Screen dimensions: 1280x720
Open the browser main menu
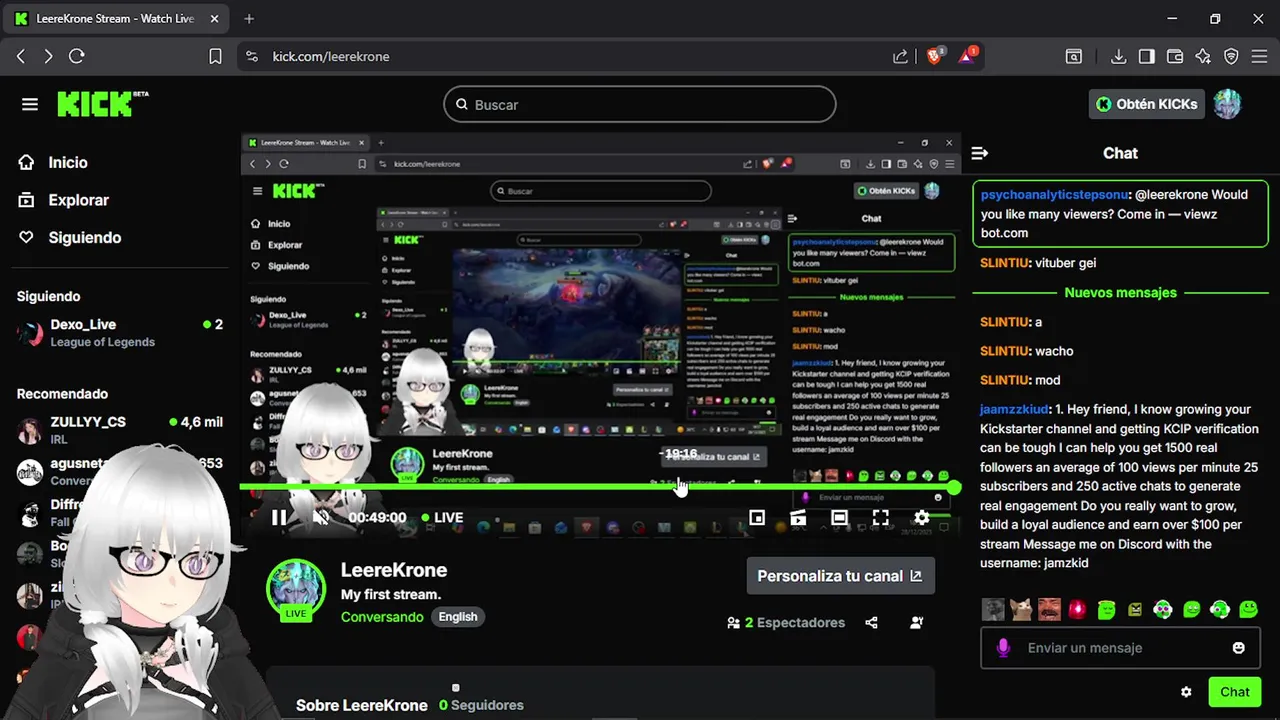[x=1259, y=57]
